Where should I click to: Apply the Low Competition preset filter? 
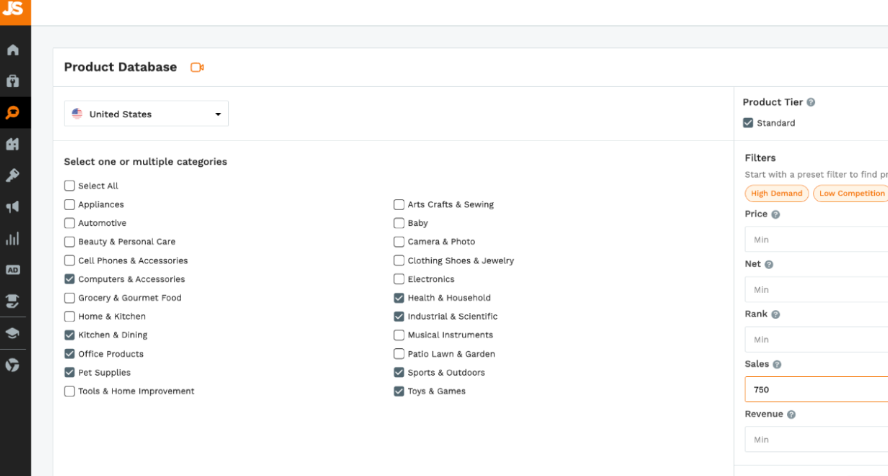pos(851,194)
